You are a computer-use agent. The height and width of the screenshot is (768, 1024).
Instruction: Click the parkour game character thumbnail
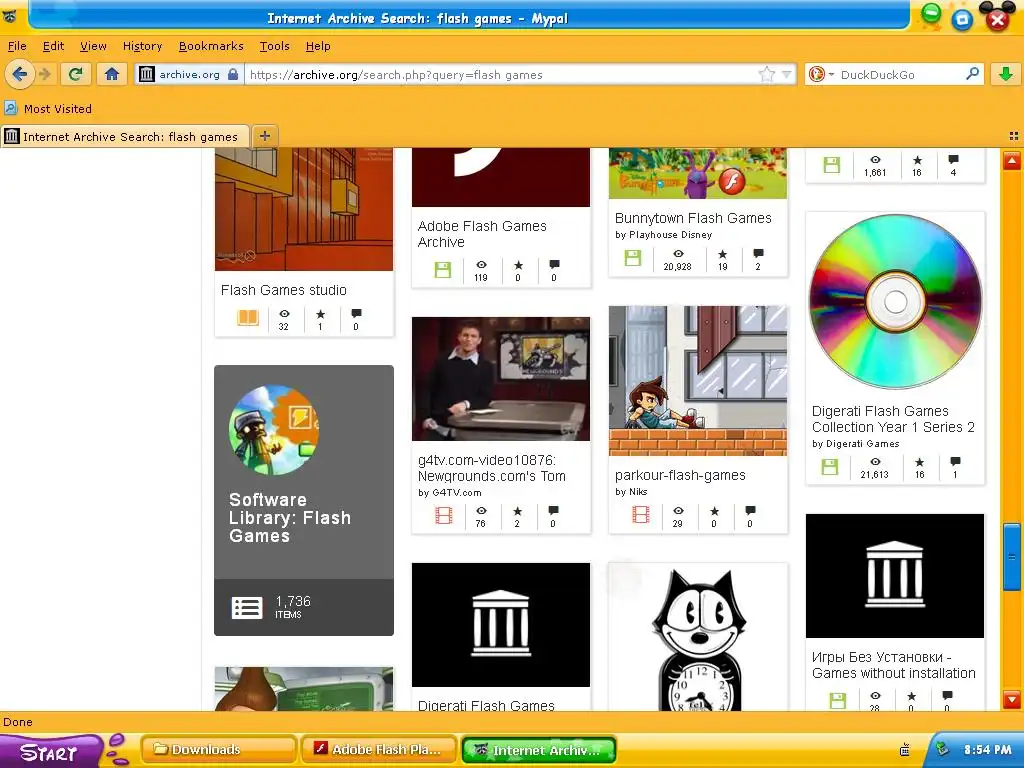click(x=697, y=381)
